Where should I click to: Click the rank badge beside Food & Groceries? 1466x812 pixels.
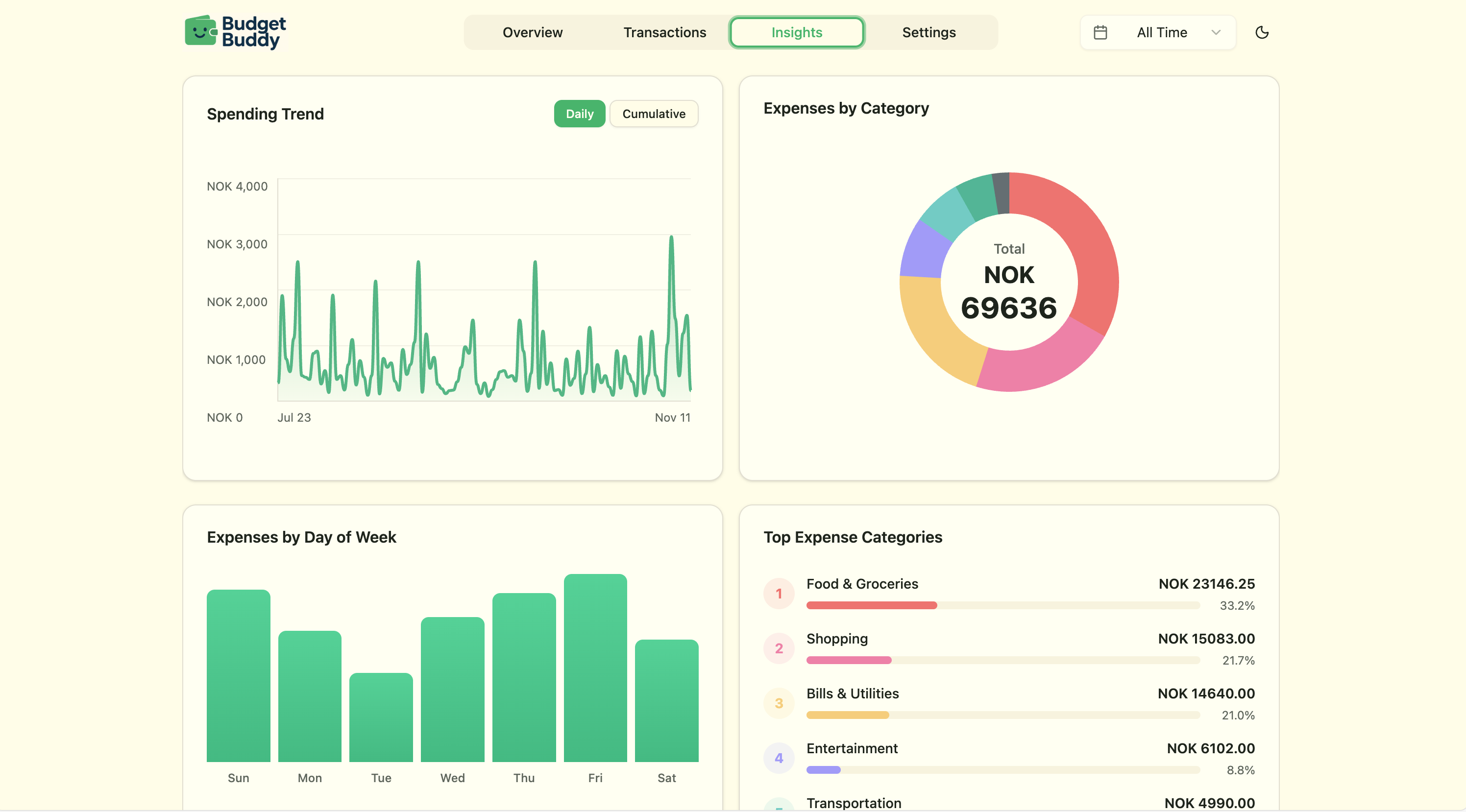pos(779,593)
